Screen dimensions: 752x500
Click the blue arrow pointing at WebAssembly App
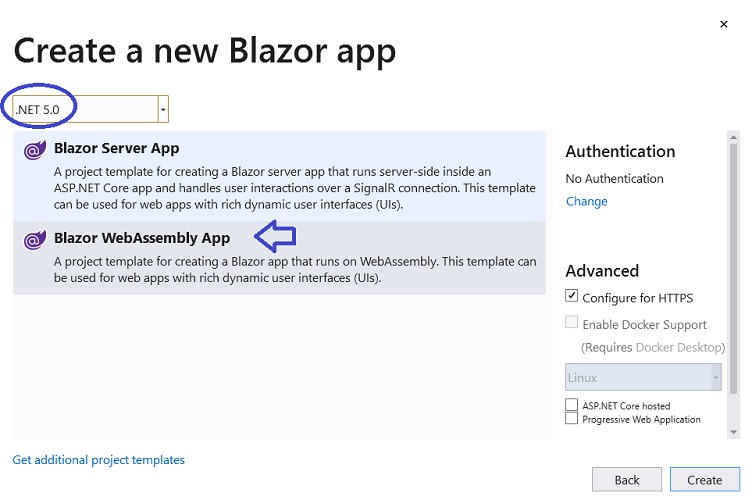[x=275, y=236]
